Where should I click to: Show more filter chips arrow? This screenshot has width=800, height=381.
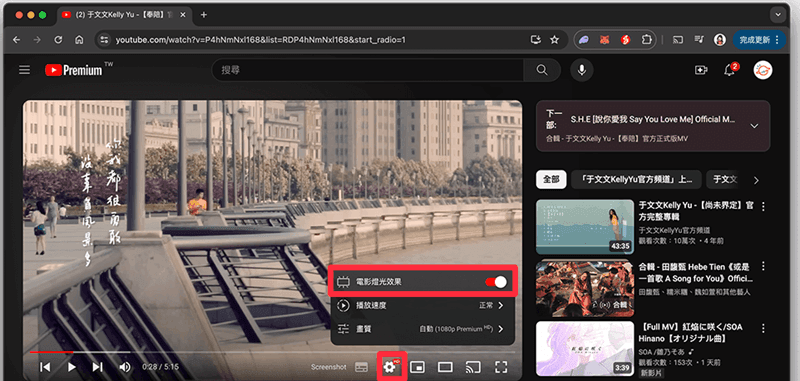(x=756, y=180)
